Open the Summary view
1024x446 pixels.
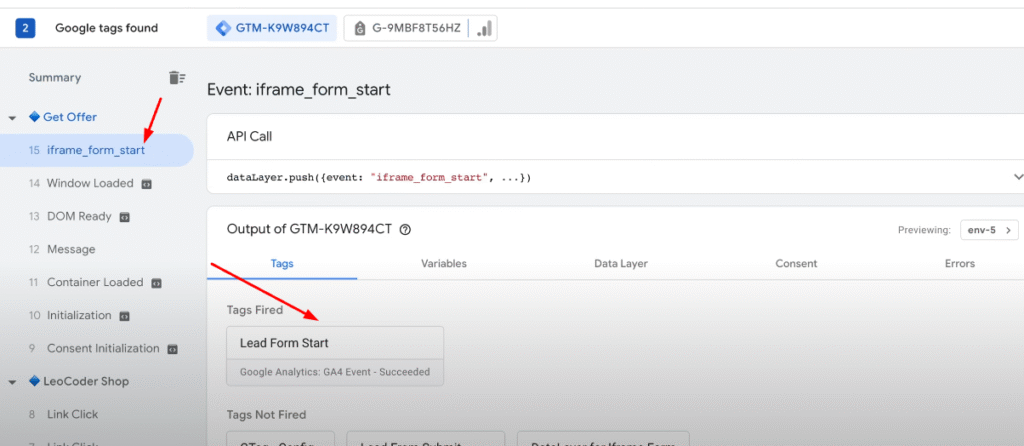pos(55,78)
